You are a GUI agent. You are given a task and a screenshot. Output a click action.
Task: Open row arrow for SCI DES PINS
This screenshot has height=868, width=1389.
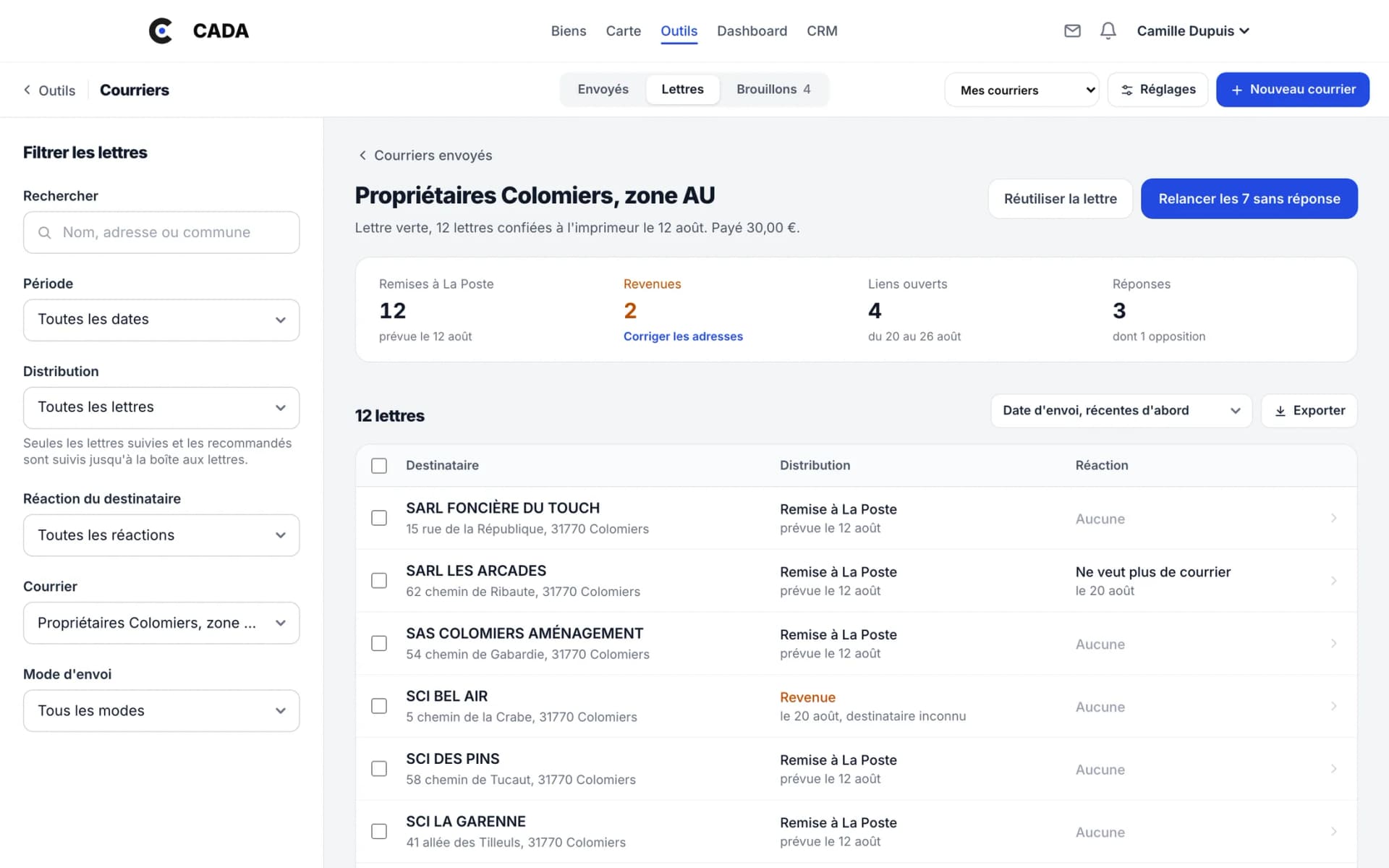(1333, 769)
